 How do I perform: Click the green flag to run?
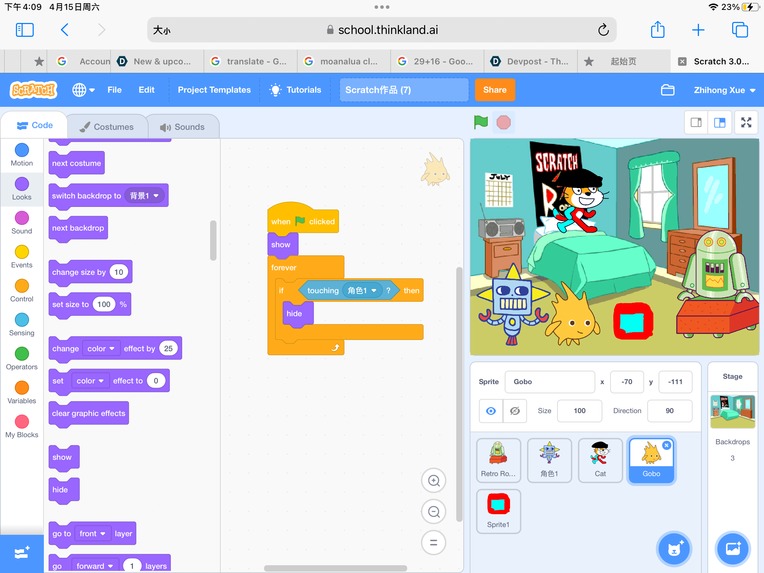coord(480,122)
